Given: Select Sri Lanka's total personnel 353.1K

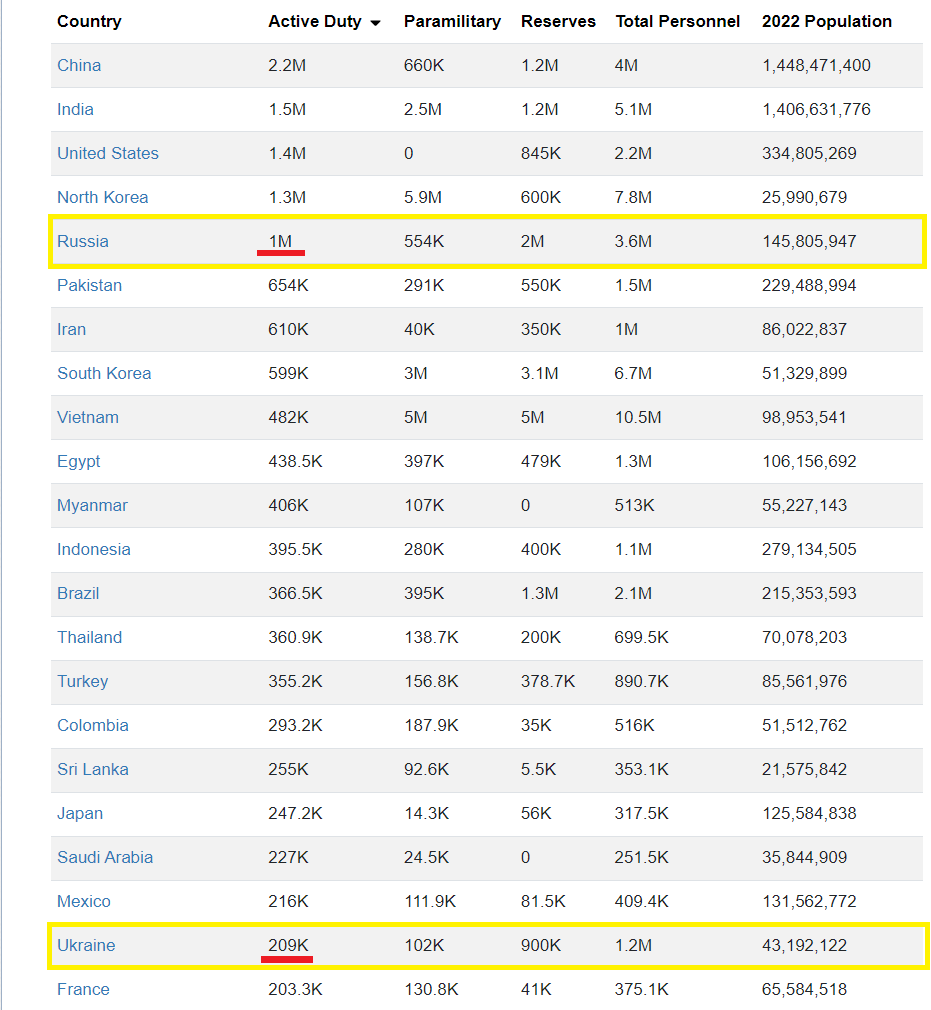Looking at the screenshot, I should point(641,770).
